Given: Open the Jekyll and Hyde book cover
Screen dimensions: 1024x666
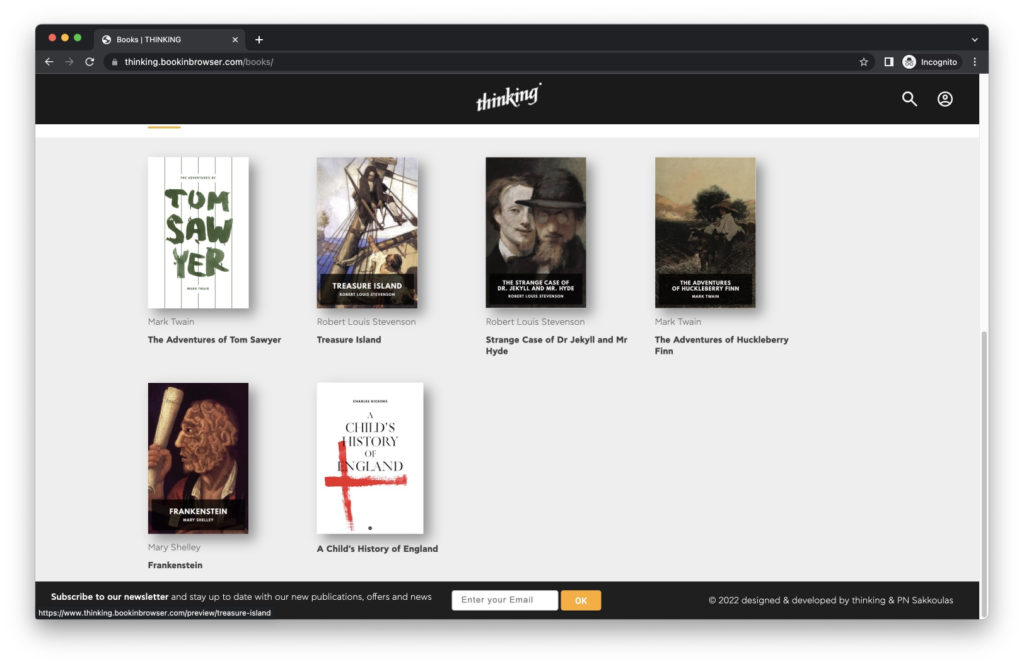Looking at the screenshot, I should 536,232.
